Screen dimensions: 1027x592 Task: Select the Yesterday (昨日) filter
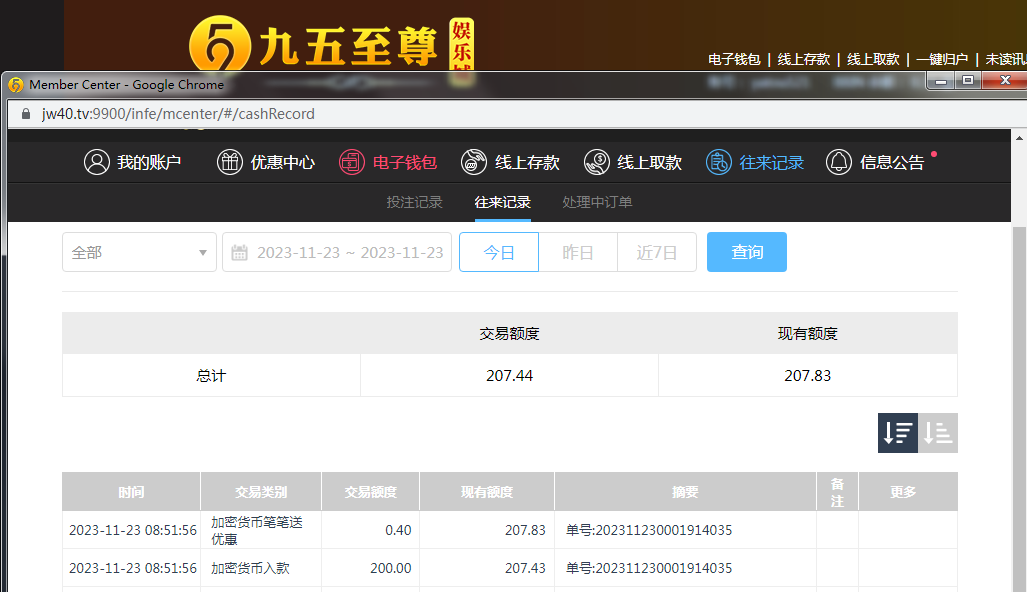point(578,252)
